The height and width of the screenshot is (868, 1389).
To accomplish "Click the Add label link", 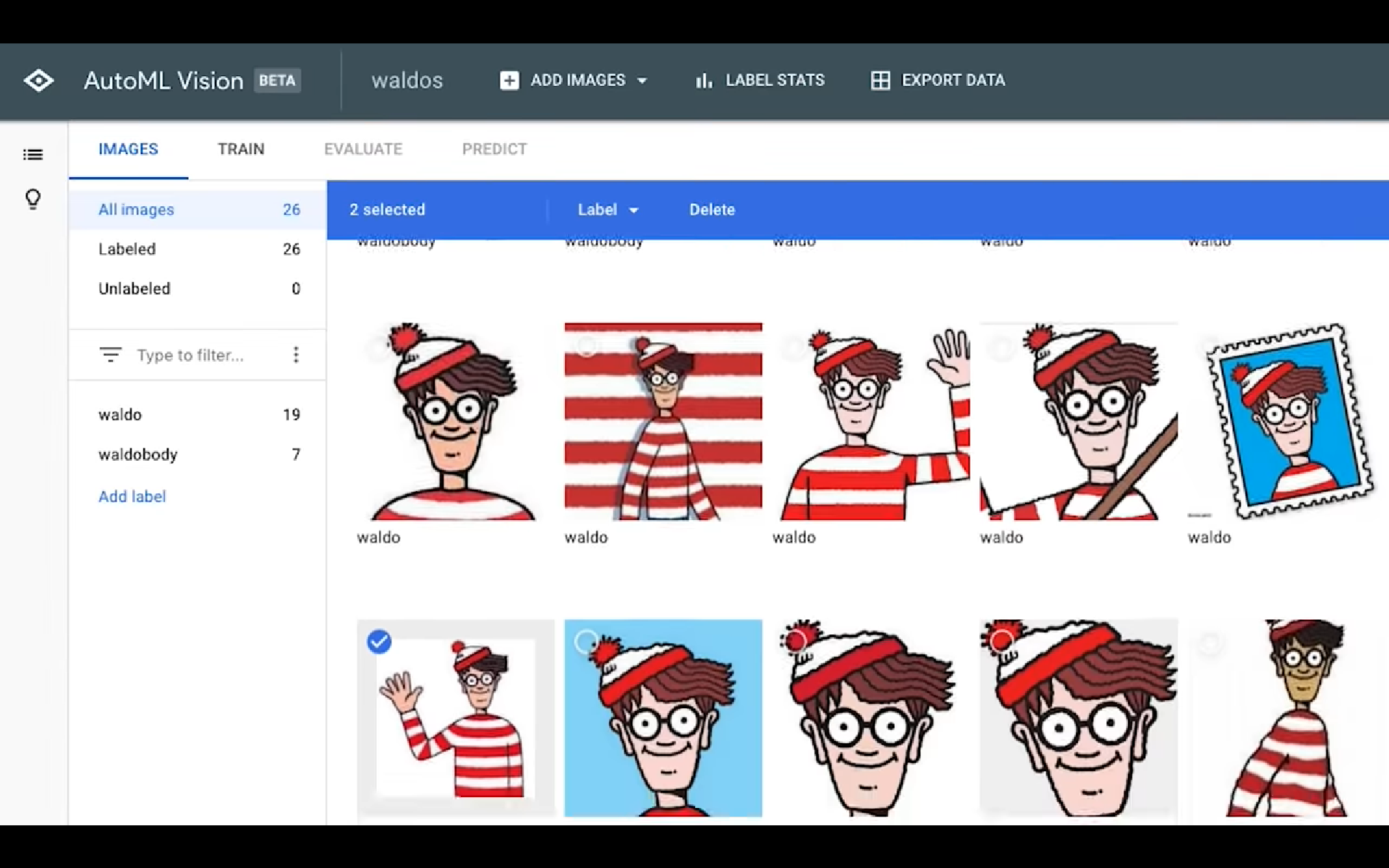I will (x=132, y=496).
